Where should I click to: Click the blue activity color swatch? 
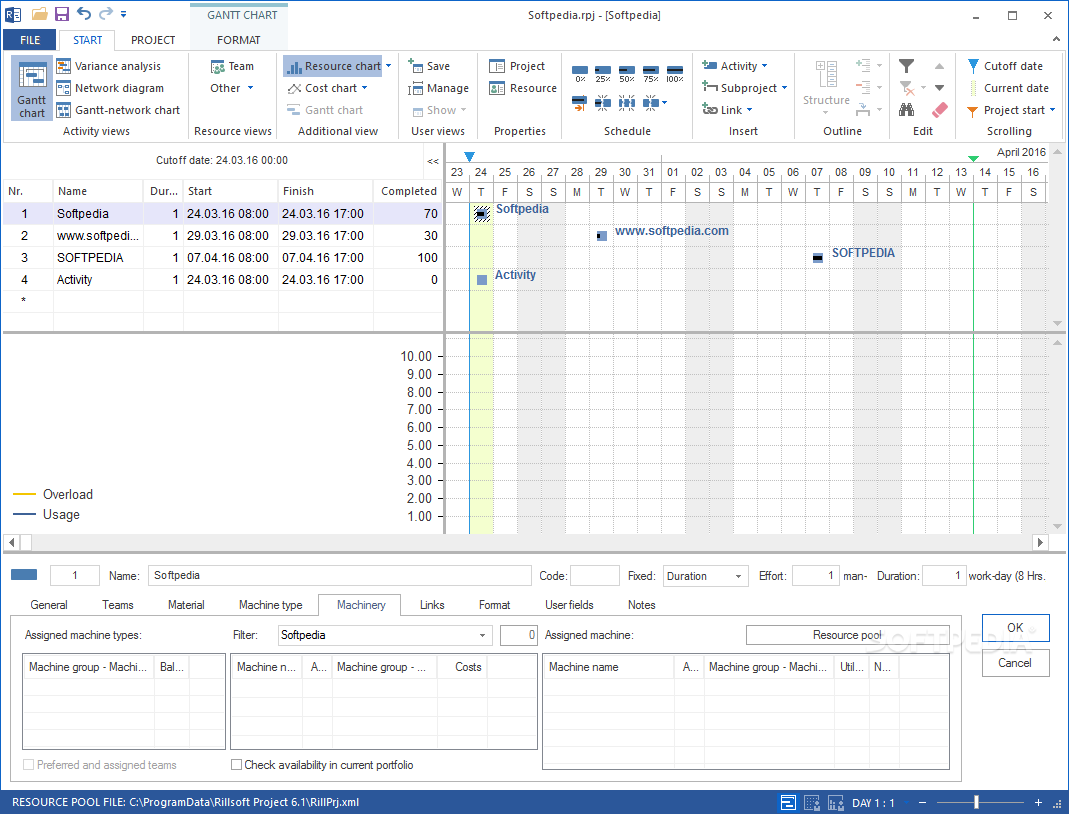click(x=24, y=575)
